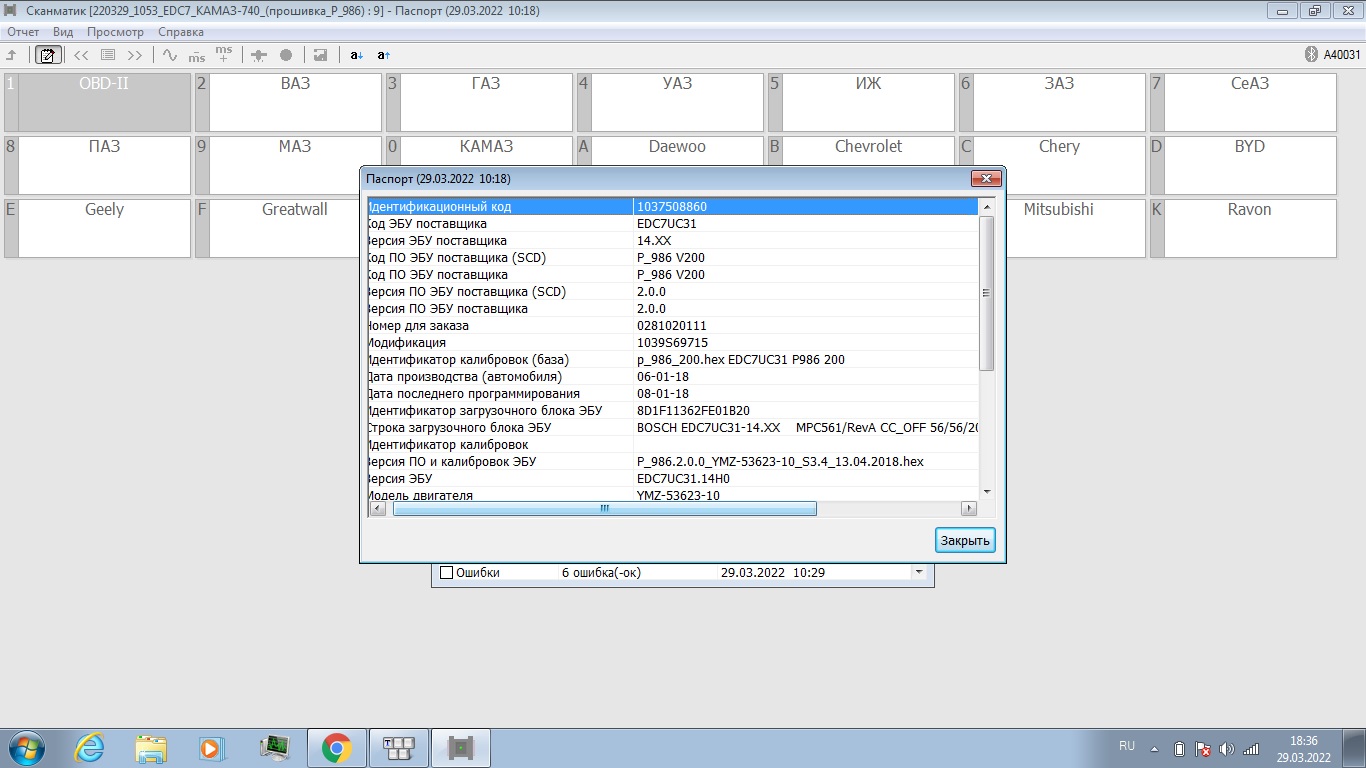Open the Отчет menu
Image resolution: width=1366 pixels, height=768 pixels.
coord(23,32)
